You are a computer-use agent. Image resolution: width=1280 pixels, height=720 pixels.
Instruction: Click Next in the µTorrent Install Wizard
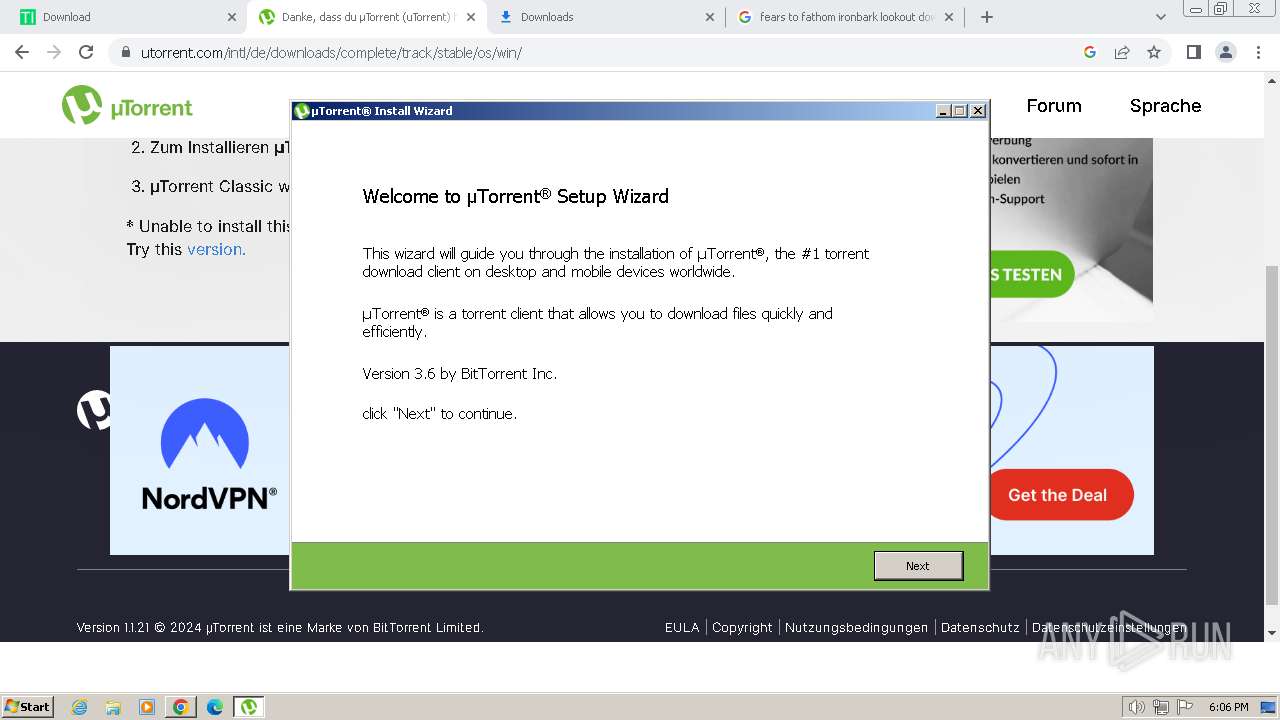coord(918,566)
